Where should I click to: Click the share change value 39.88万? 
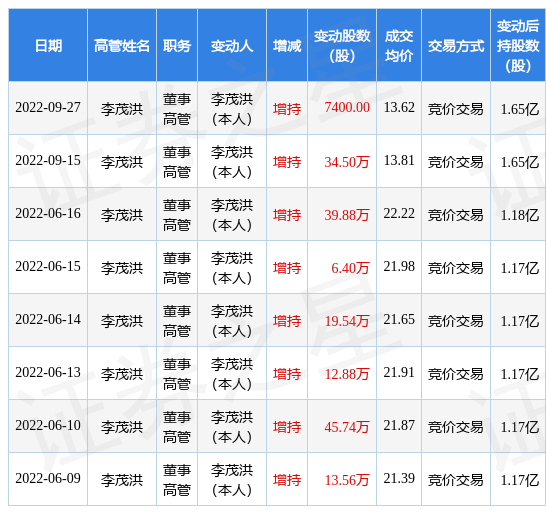click(x=347, y=215)
